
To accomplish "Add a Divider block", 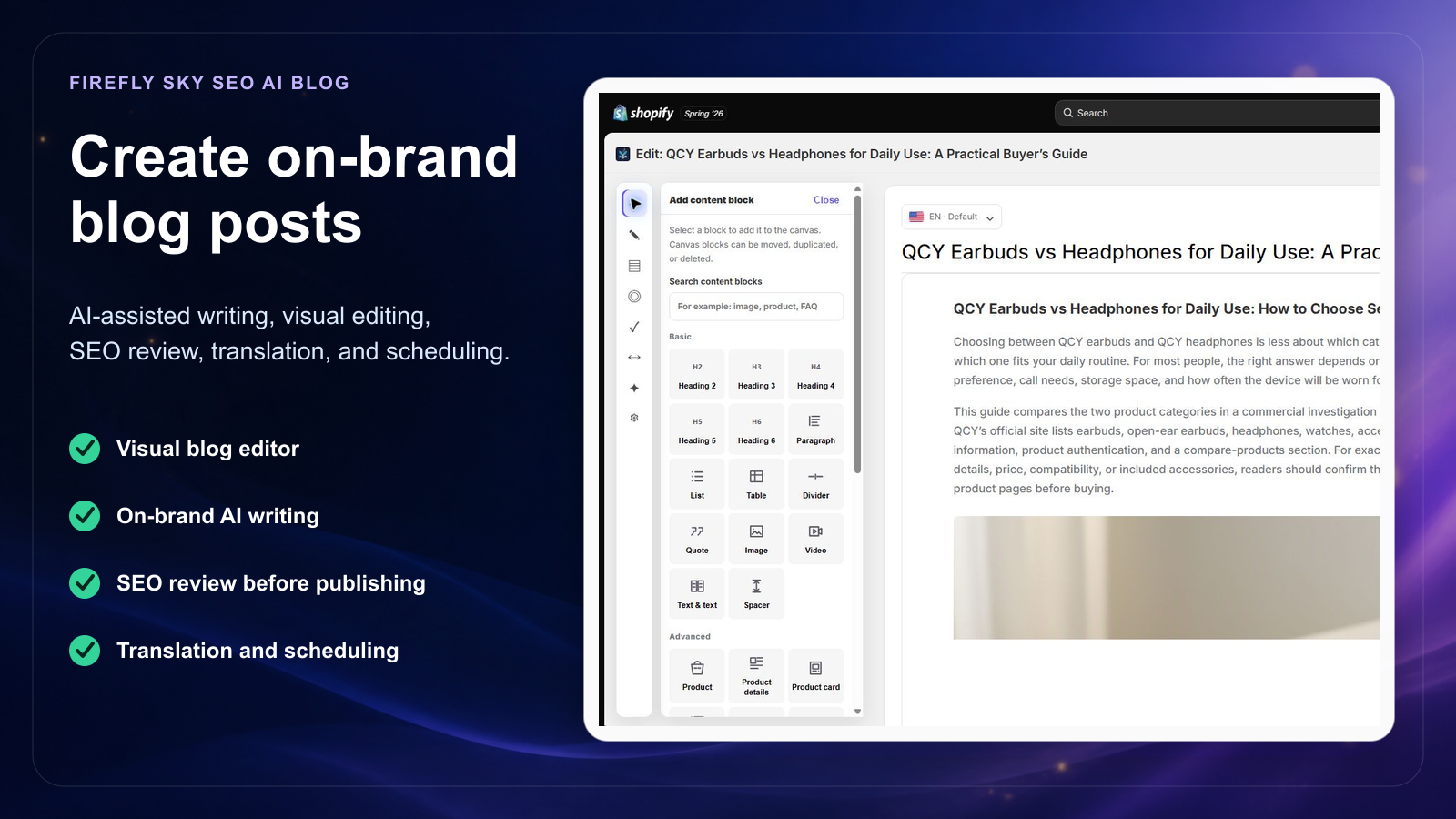I will [x=815, y=484].
